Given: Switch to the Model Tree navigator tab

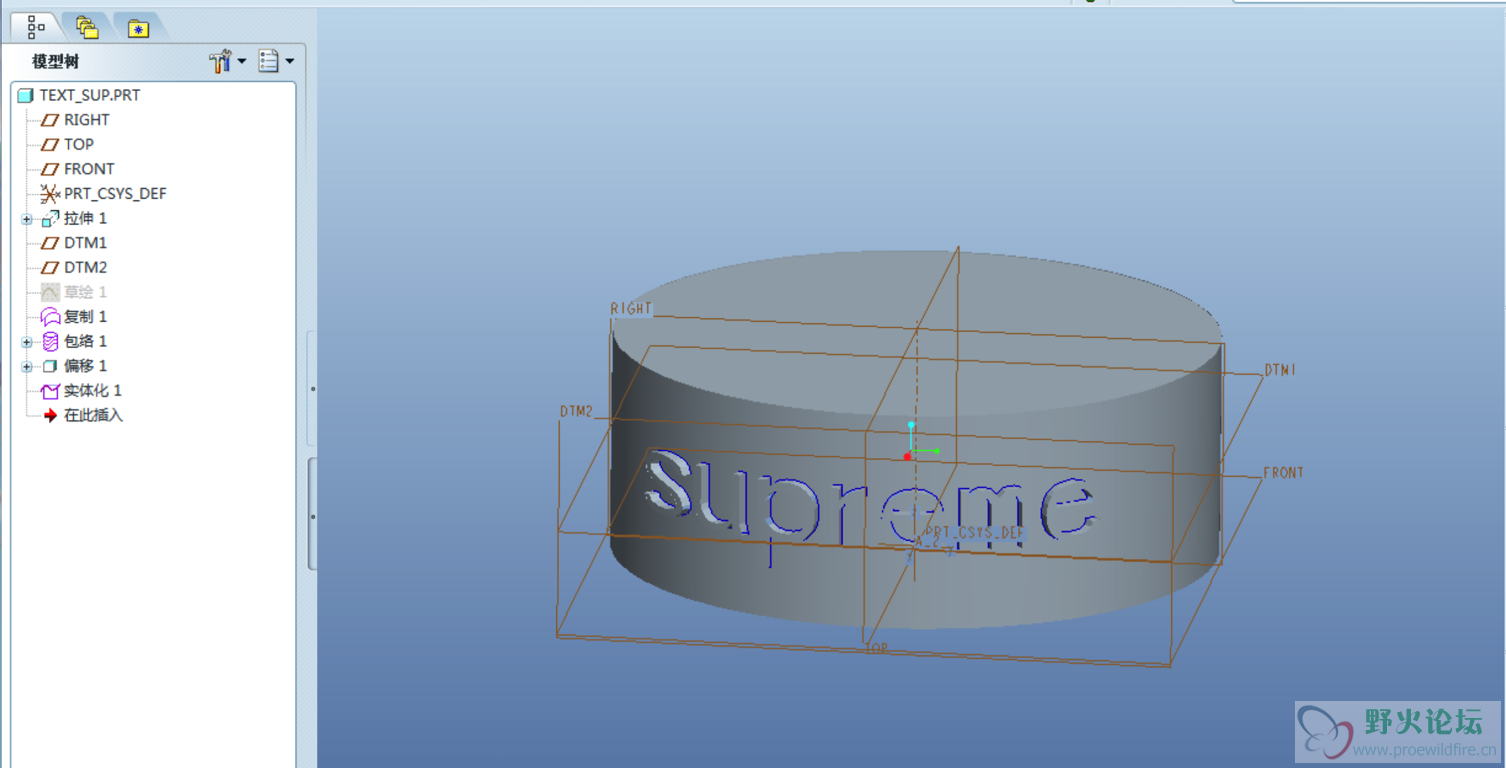Looking at the screenshot, I should point(35,27).
